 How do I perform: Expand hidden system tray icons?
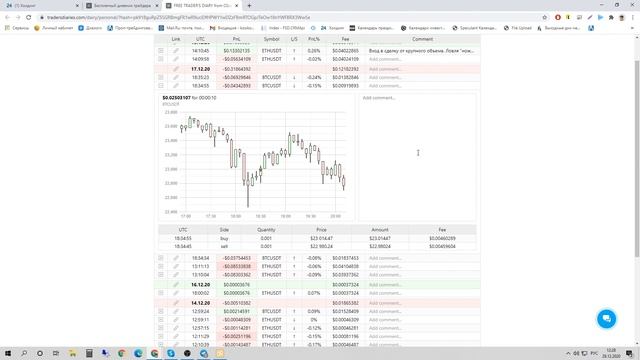click(x=568, y=353)
